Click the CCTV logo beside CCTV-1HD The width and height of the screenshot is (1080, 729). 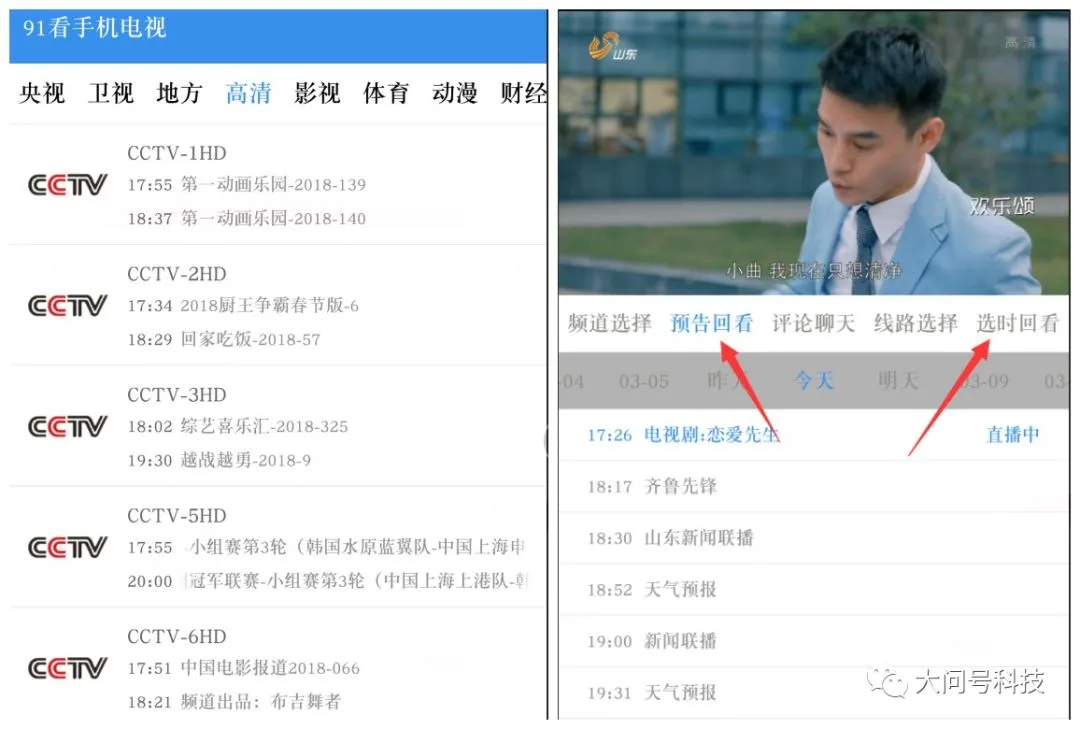tap(68, 185)
